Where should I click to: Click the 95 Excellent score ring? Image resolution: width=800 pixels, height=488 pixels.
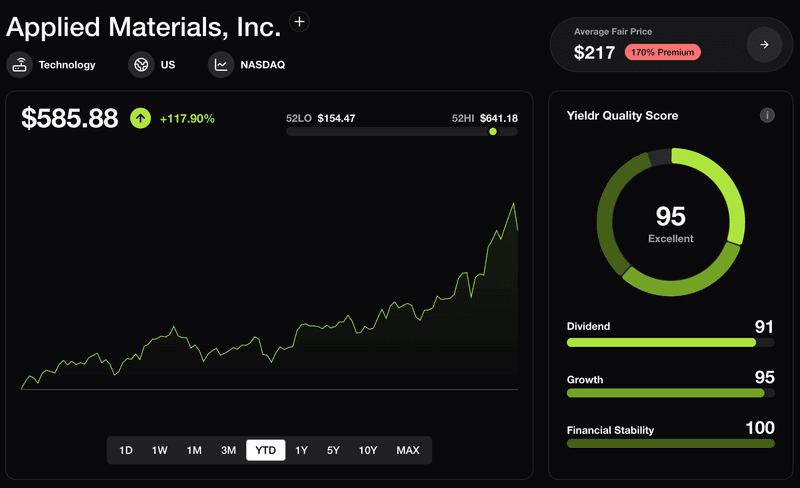pos(670,222)
